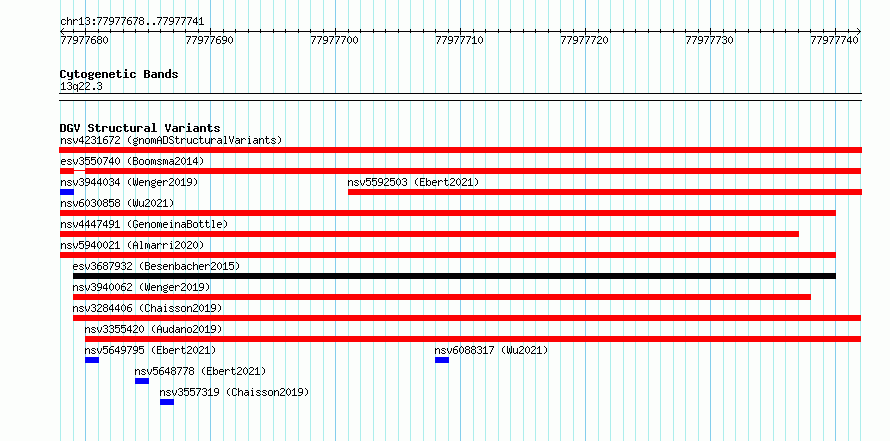Viewport: 890px width, 441px height.
Task: Open nsv5592503 (Ebert2021) label
Action: tap(413, 182)
